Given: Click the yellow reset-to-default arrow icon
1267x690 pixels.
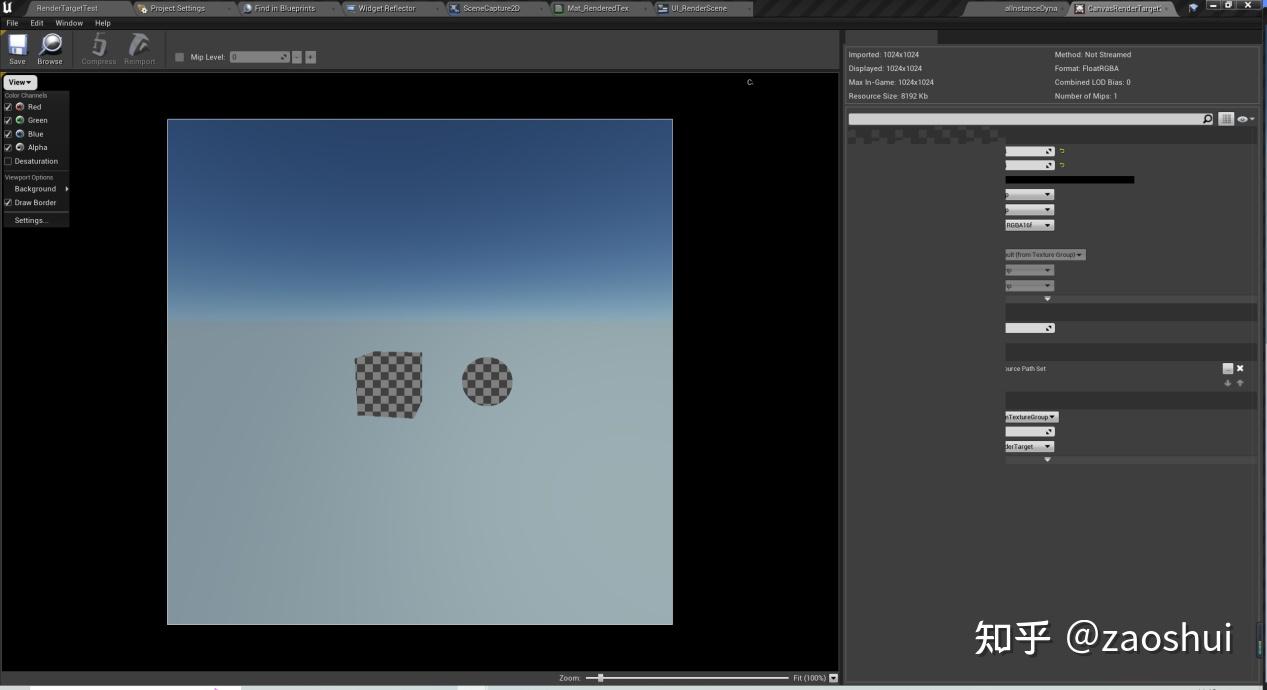Looking at the screenshot, I should pos(1060,150).
